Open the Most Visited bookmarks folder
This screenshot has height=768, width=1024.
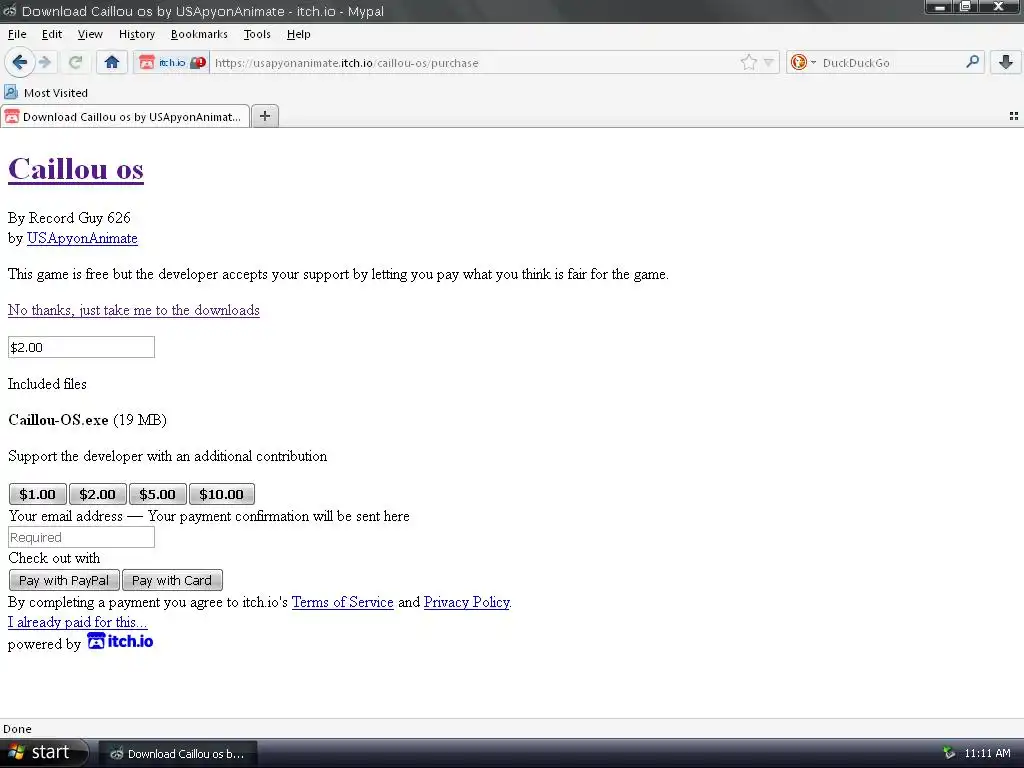coord(46,93)
